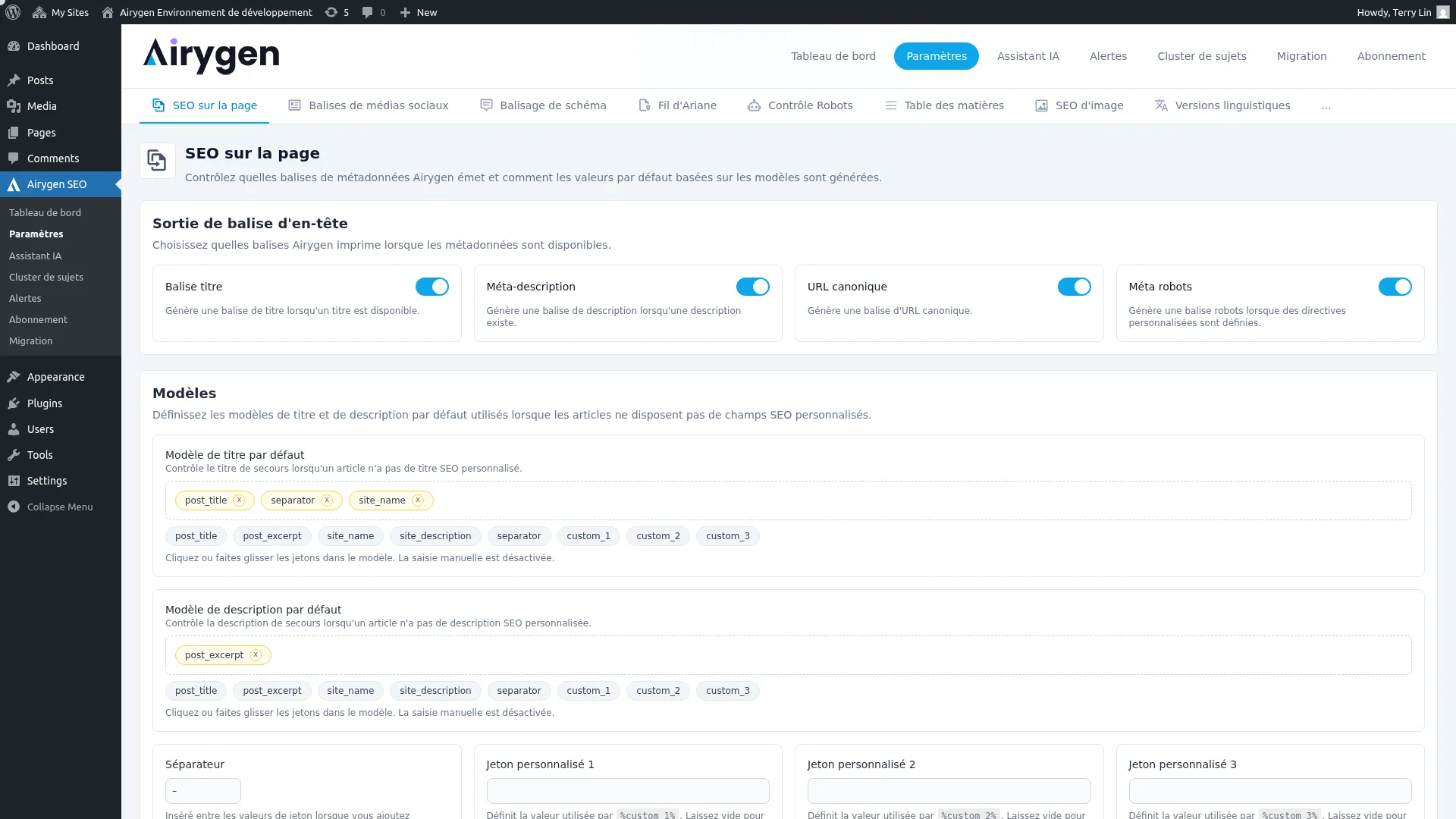The height and width of the screenshot is (819, 1456).
Task: Expand the more tabs ellipsis
Action: (1326, 106)
